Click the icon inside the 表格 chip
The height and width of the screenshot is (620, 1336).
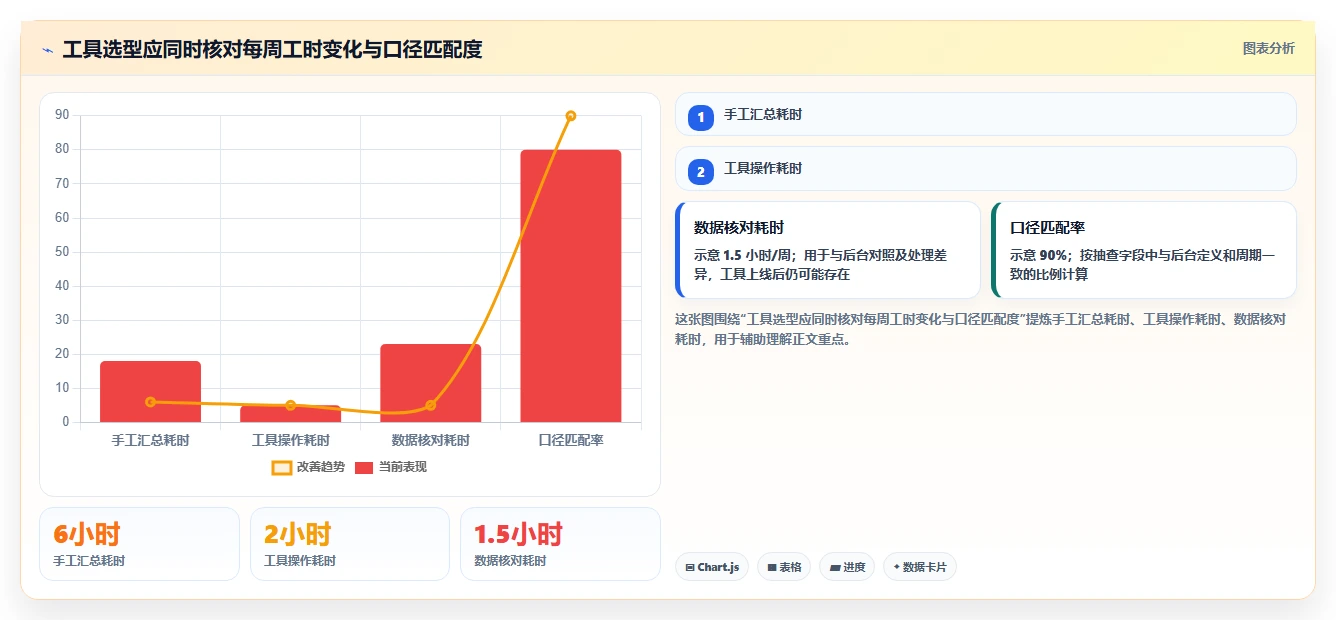[772, 568]
